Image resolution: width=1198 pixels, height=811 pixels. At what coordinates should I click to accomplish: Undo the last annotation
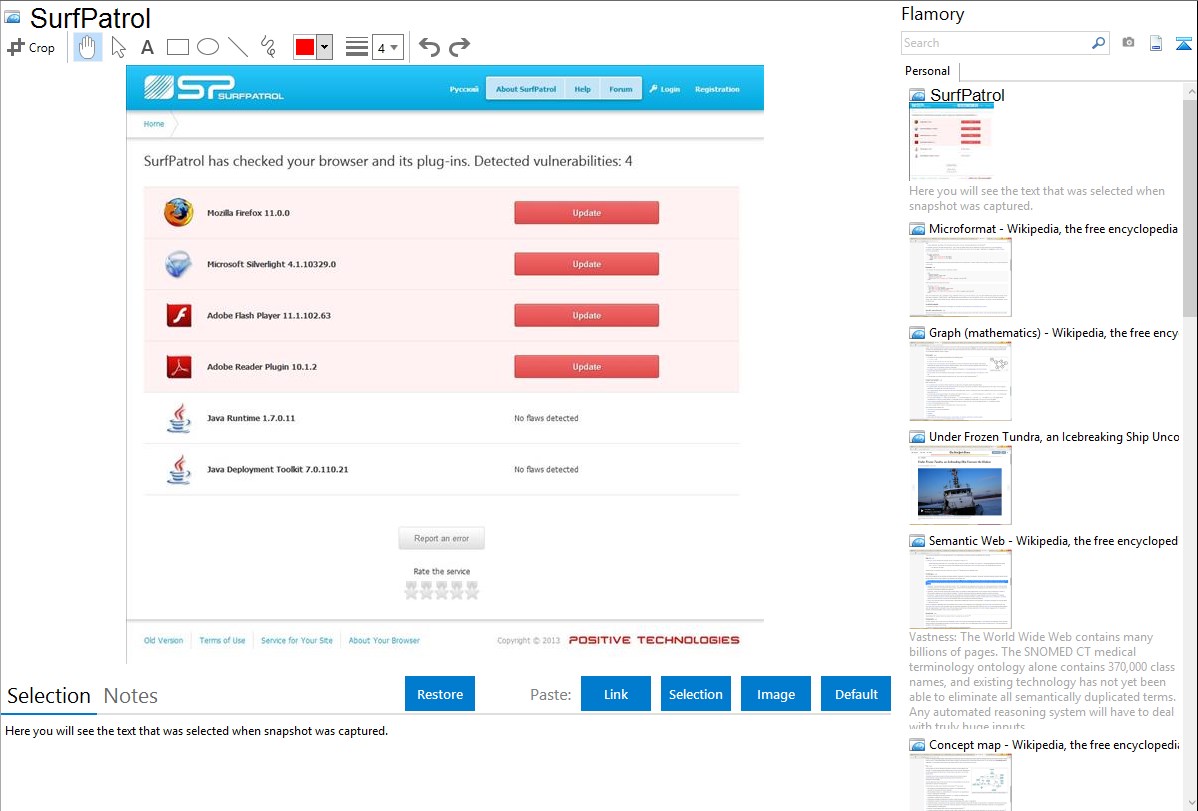pos(429,47)
